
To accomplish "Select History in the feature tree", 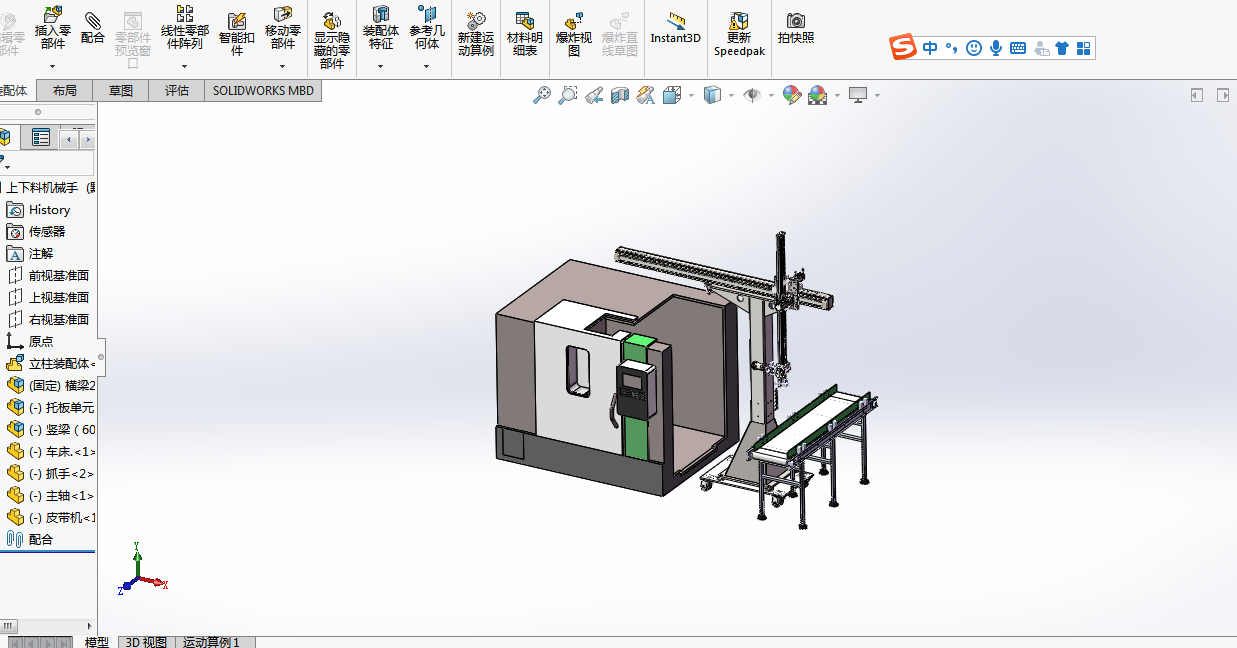I will pyautogui.click(x=49, y=210).
